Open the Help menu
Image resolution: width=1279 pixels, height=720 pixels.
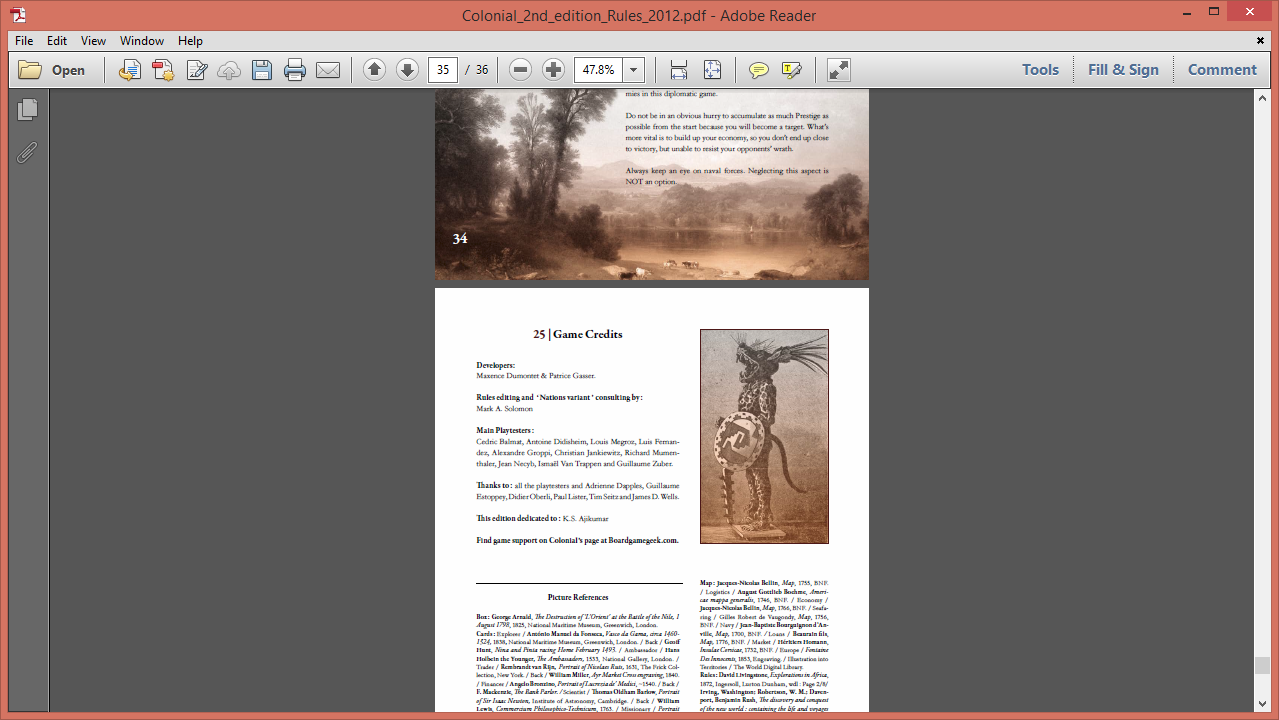(x=190, y=41)
